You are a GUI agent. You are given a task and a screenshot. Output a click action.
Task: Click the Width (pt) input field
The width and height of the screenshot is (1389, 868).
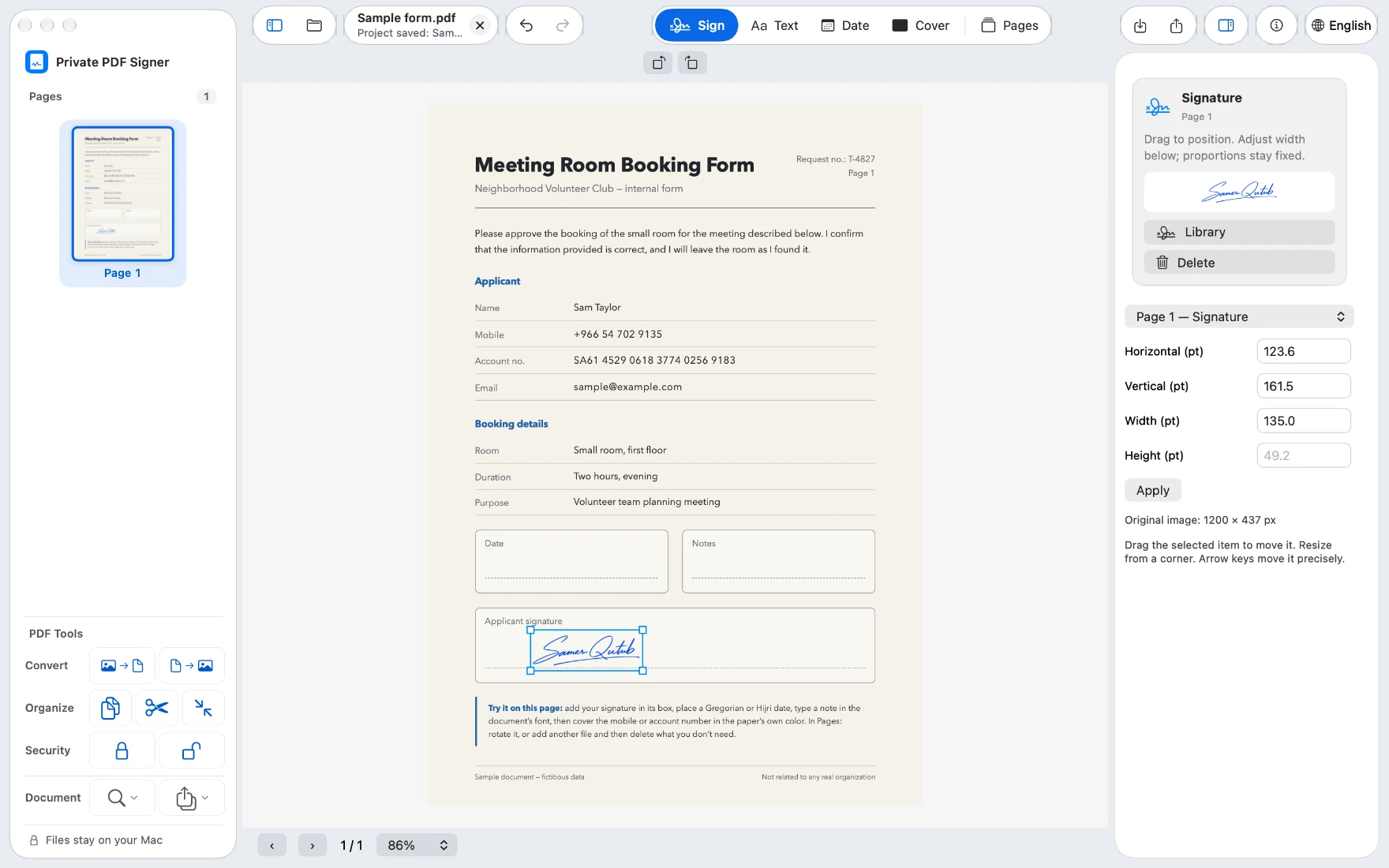point(1304,421)
